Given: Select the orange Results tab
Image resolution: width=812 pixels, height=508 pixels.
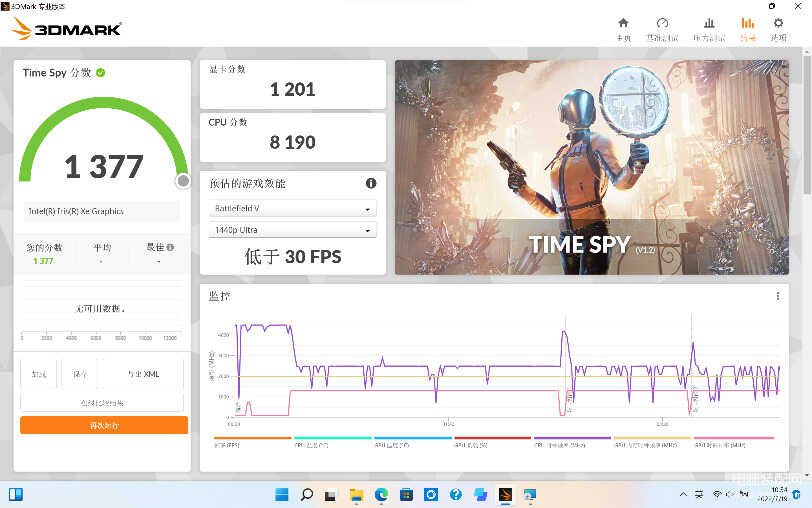Looking at the screenshot, I should [747, 29].
